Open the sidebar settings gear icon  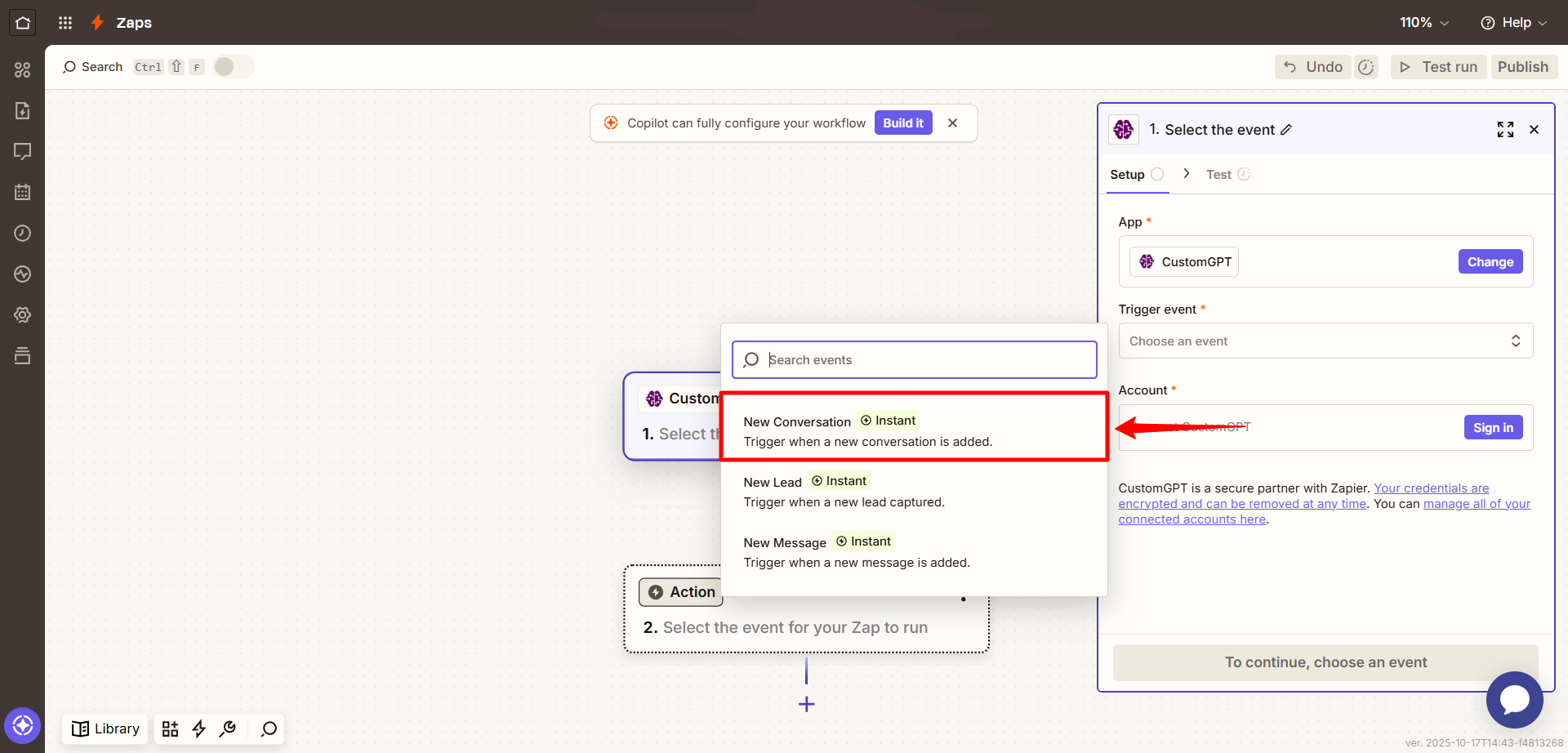tap(22, 315)
